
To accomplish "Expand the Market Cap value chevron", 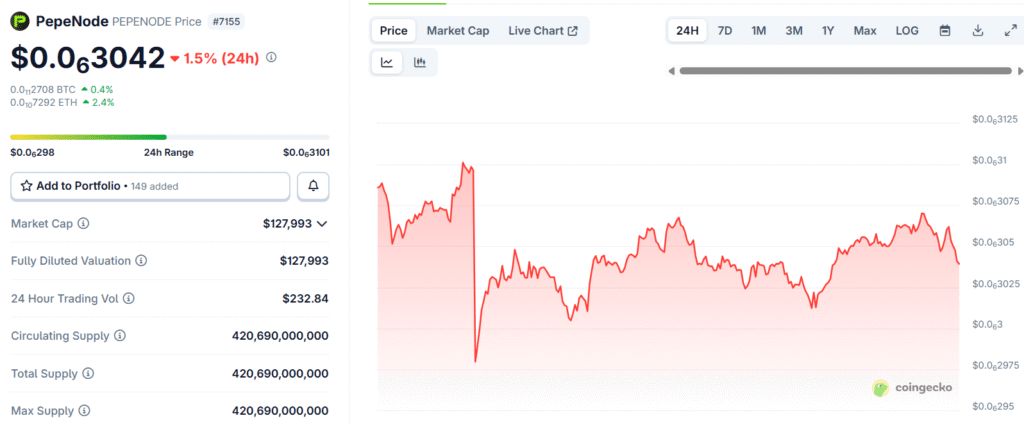I will click(321, 223).
